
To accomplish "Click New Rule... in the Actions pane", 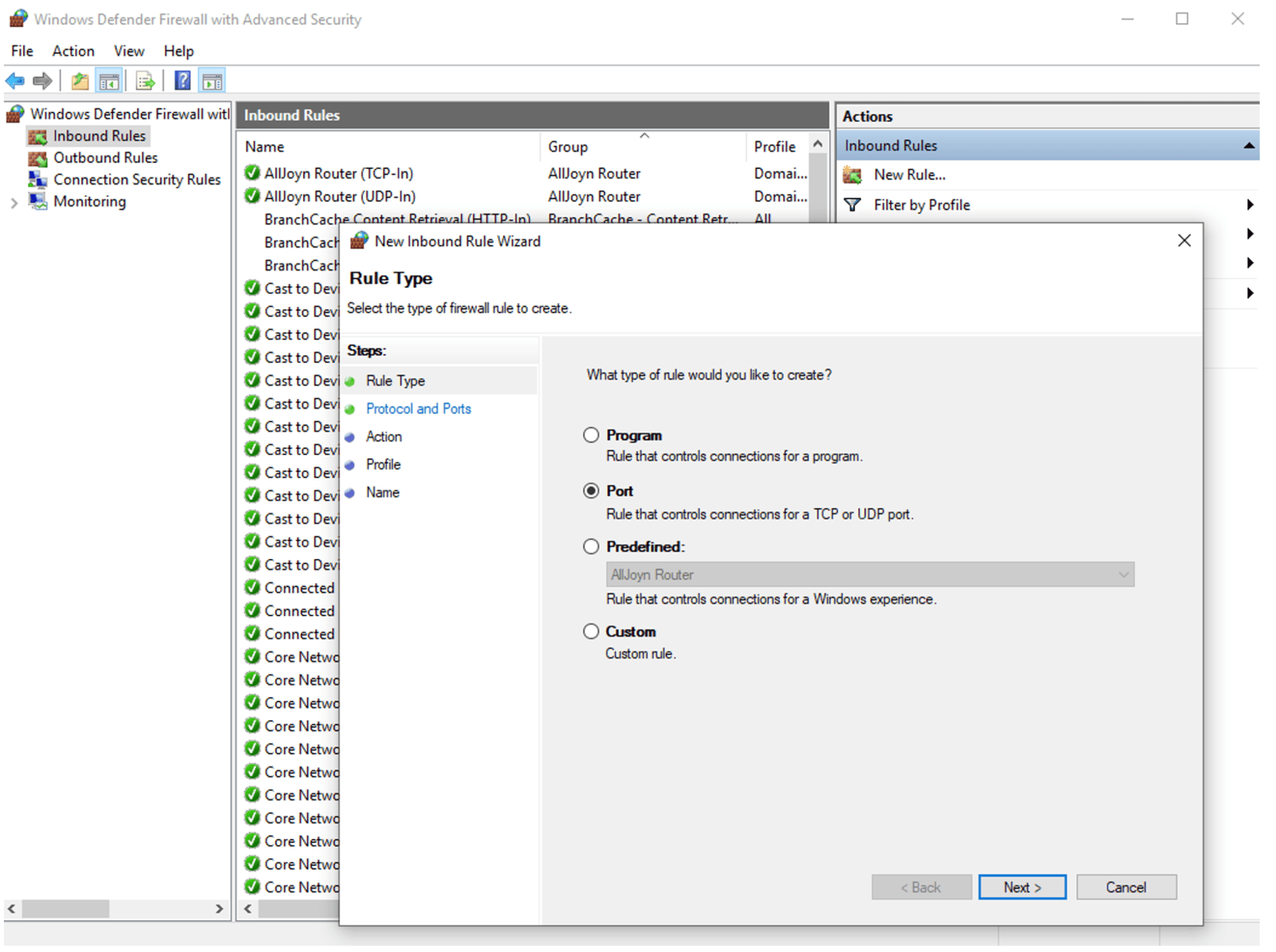I will [910, 175].
